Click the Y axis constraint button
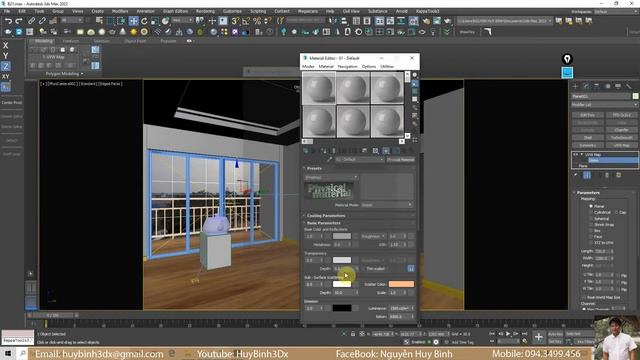The image size is (640, 360). [x=6, y=56]
